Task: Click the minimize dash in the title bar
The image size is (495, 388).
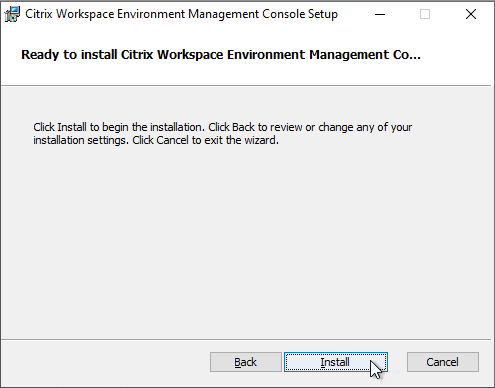Action: click(380, 14)
